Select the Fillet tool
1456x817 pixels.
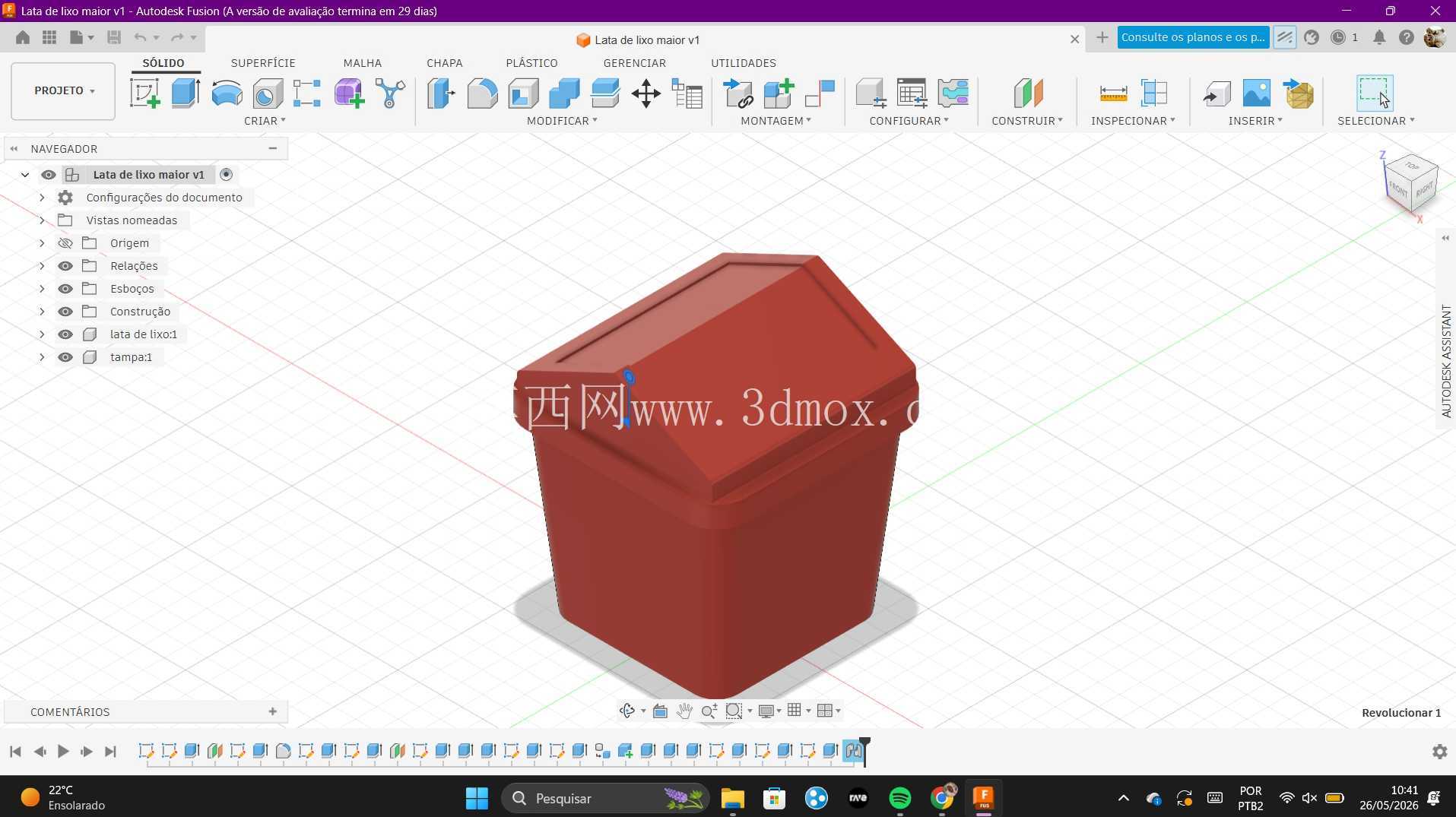tap(482, 93)
